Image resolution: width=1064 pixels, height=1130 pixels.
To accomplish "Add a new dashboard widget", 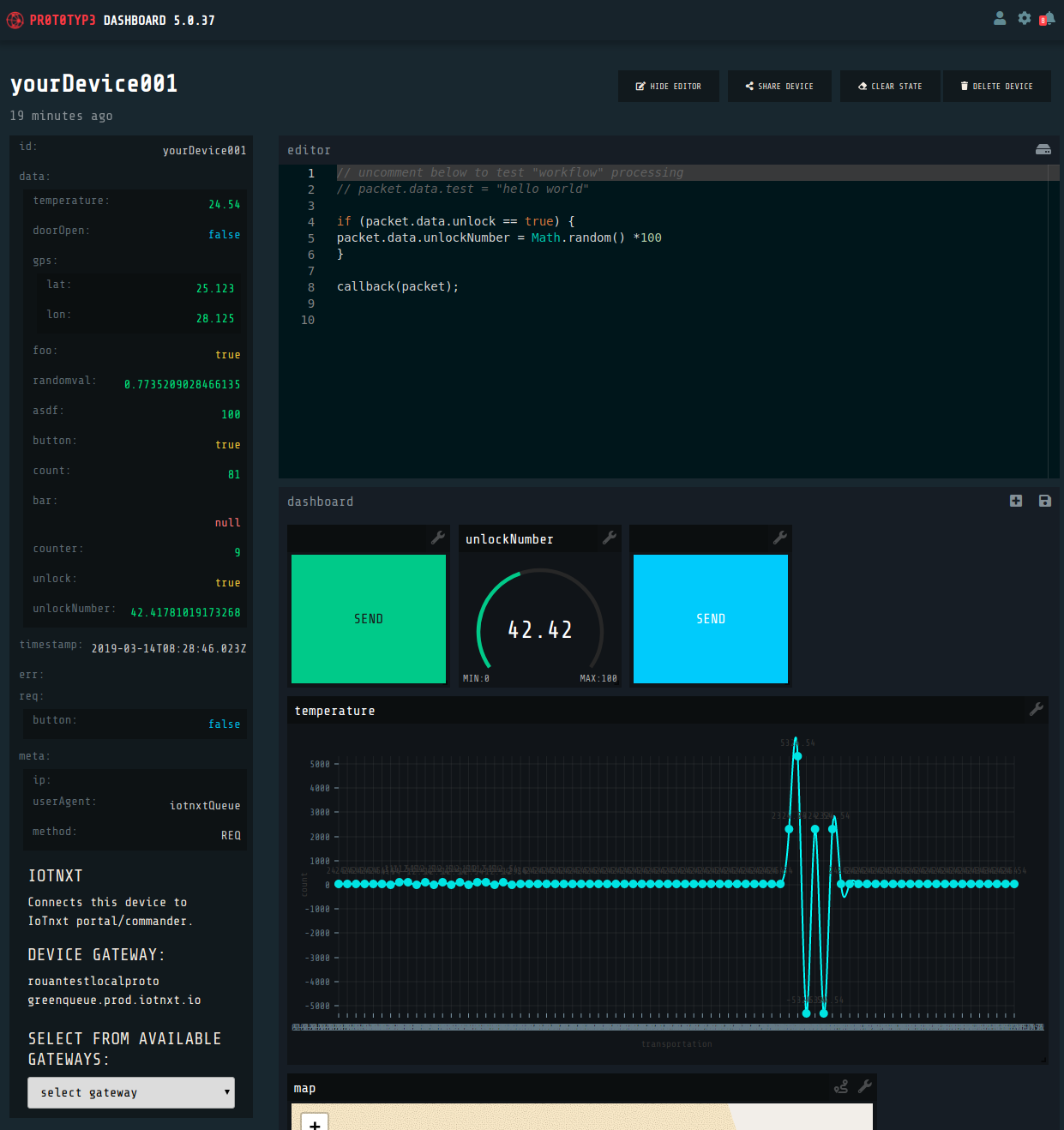I will [x=1016, y=501].
